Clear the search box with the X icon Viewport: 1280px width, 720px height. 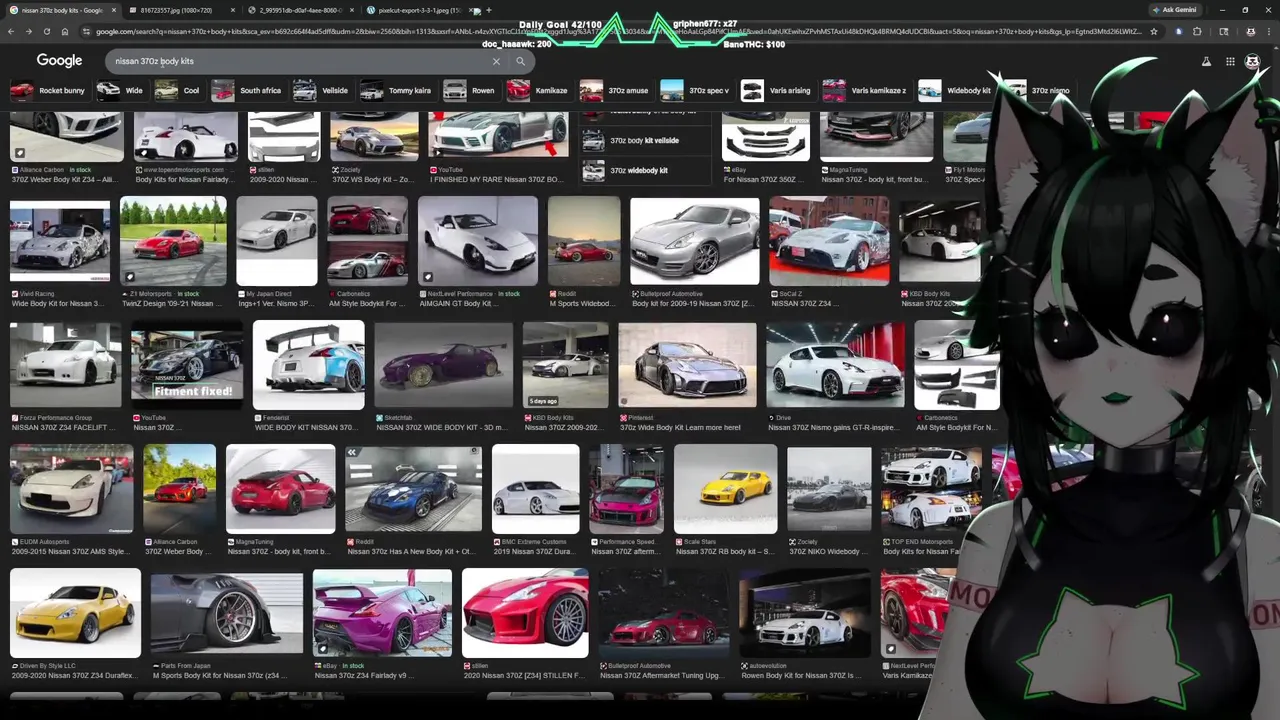496,61
